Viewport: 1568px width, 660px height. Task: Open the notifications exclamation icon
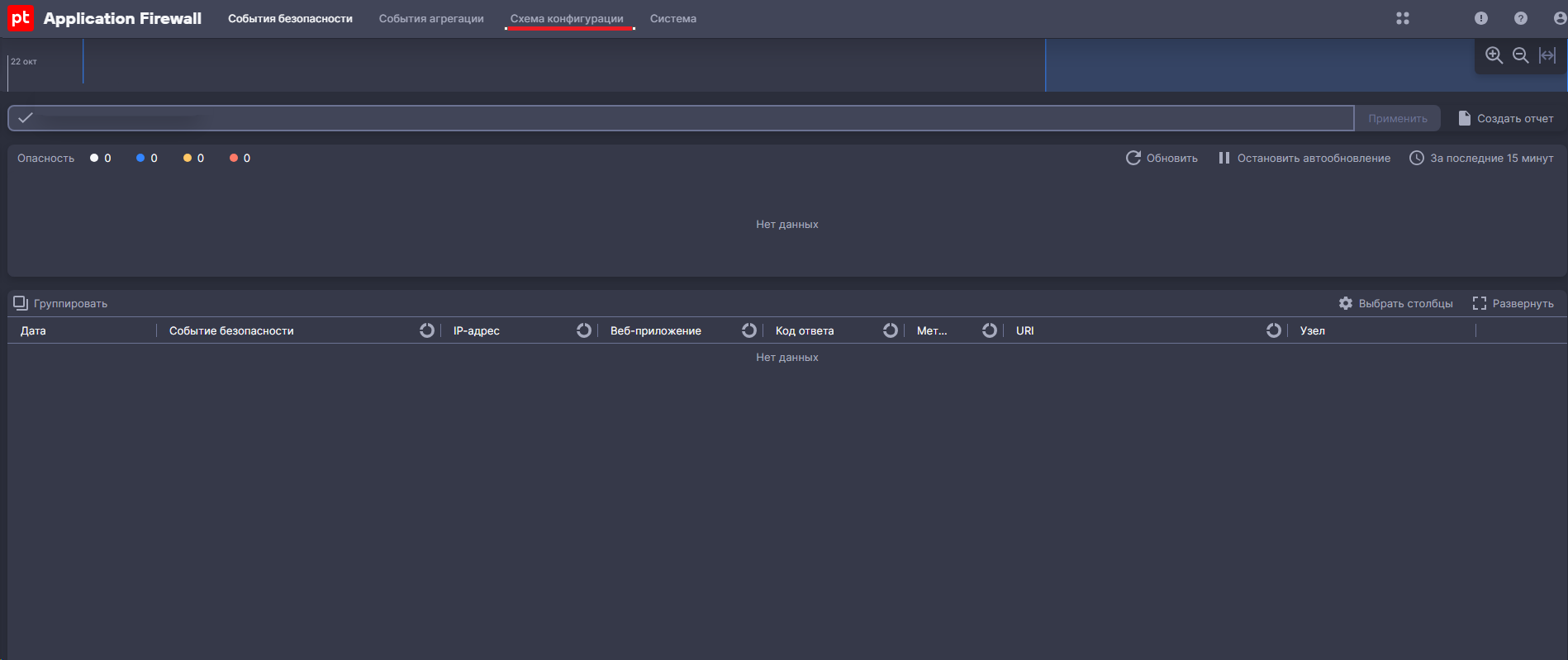1481,18
